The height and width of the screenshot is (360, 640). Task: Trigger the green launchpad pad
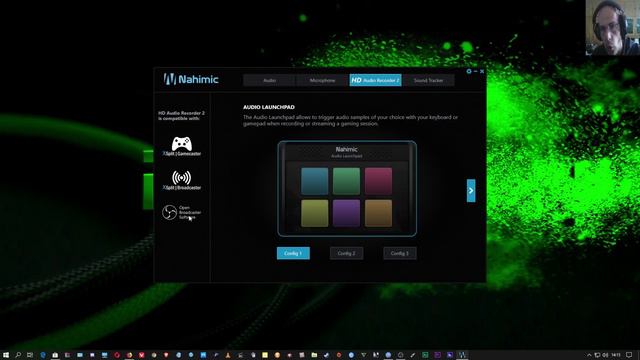tap(346, 181)
